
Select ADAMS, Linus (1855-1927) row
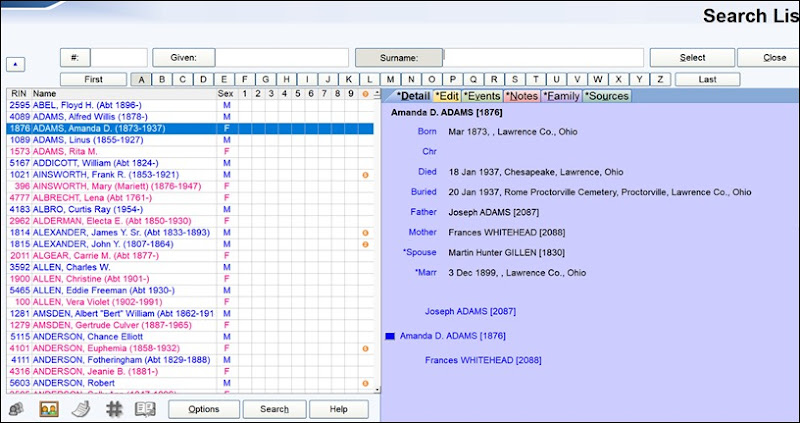[x=190, y=140]
